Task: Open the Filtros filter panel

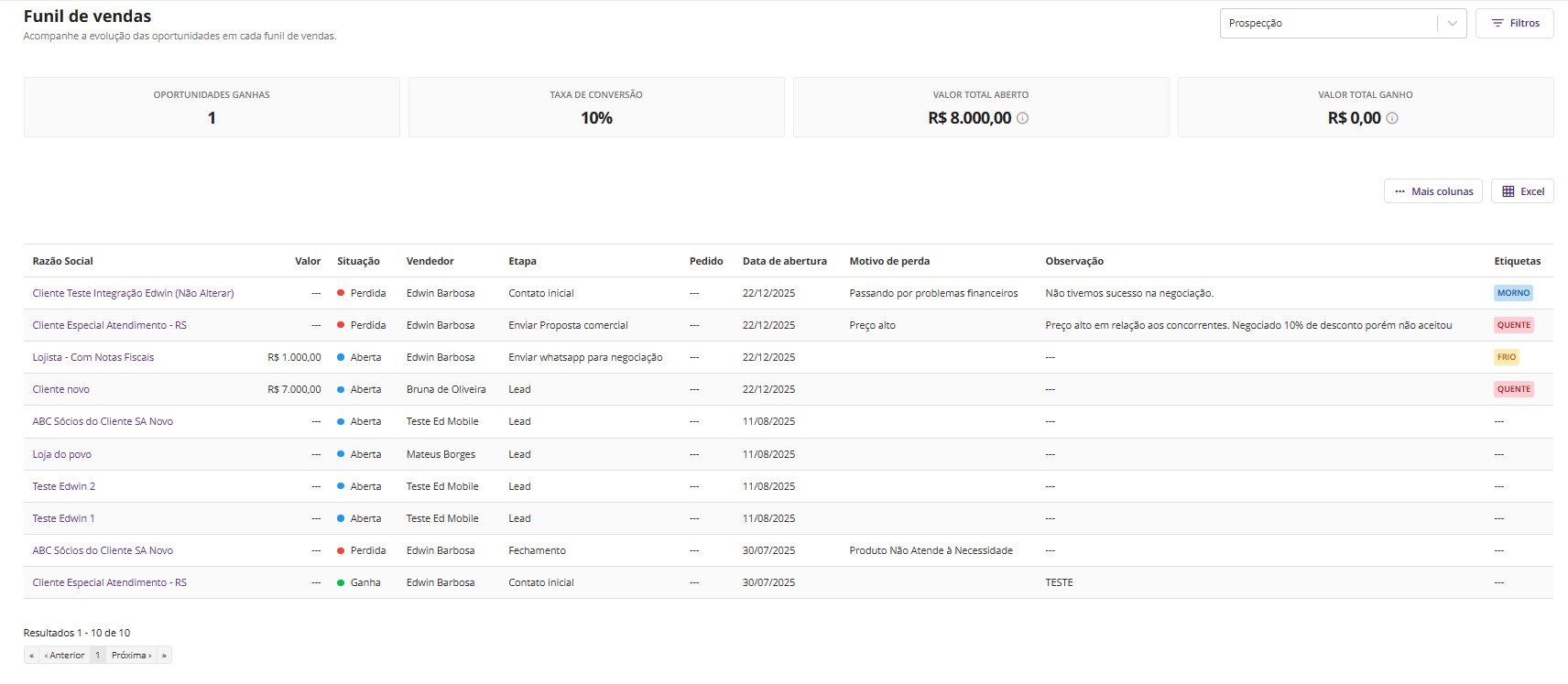Action: 1515,23
